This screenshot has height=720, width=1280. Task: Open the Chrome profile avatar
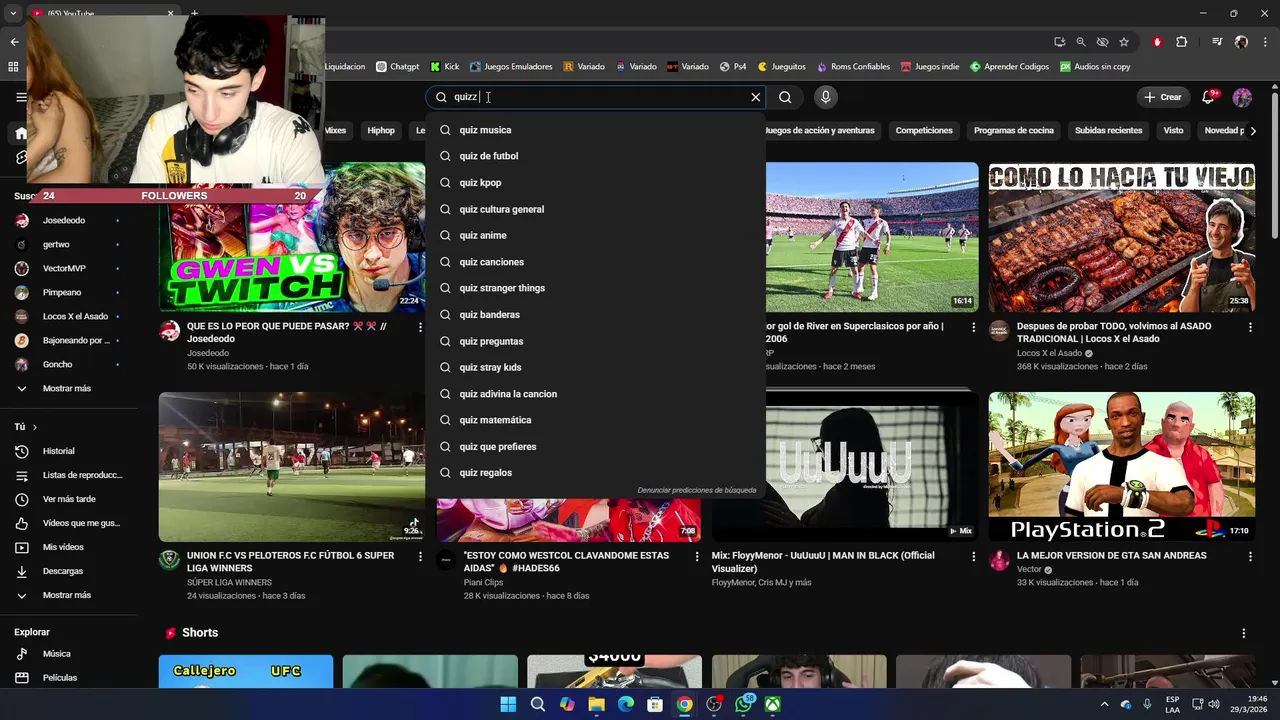coord(1241,42)
